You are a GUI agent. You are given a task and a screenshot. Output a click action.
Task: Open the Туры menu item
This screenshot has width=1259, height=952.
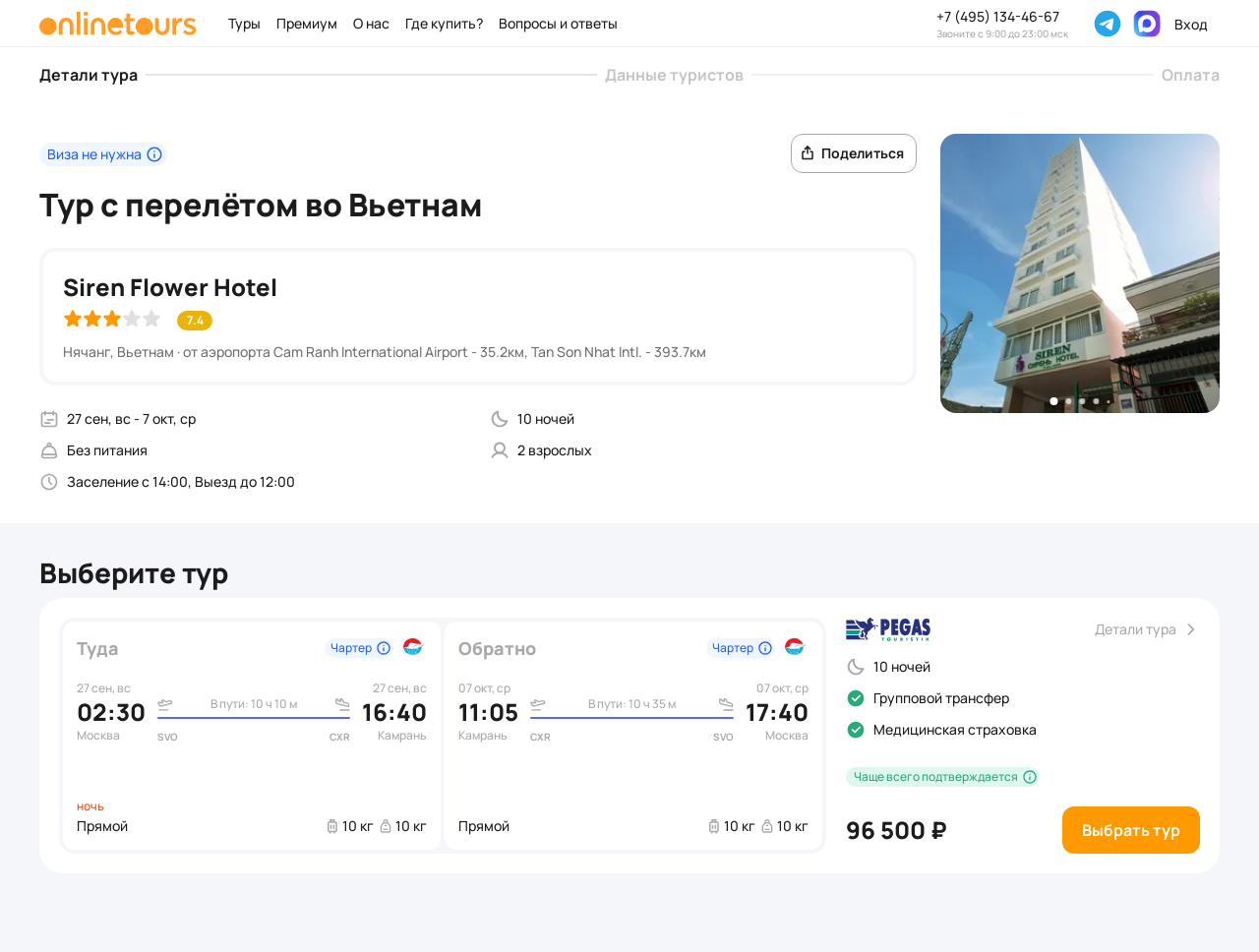(244, 24)
